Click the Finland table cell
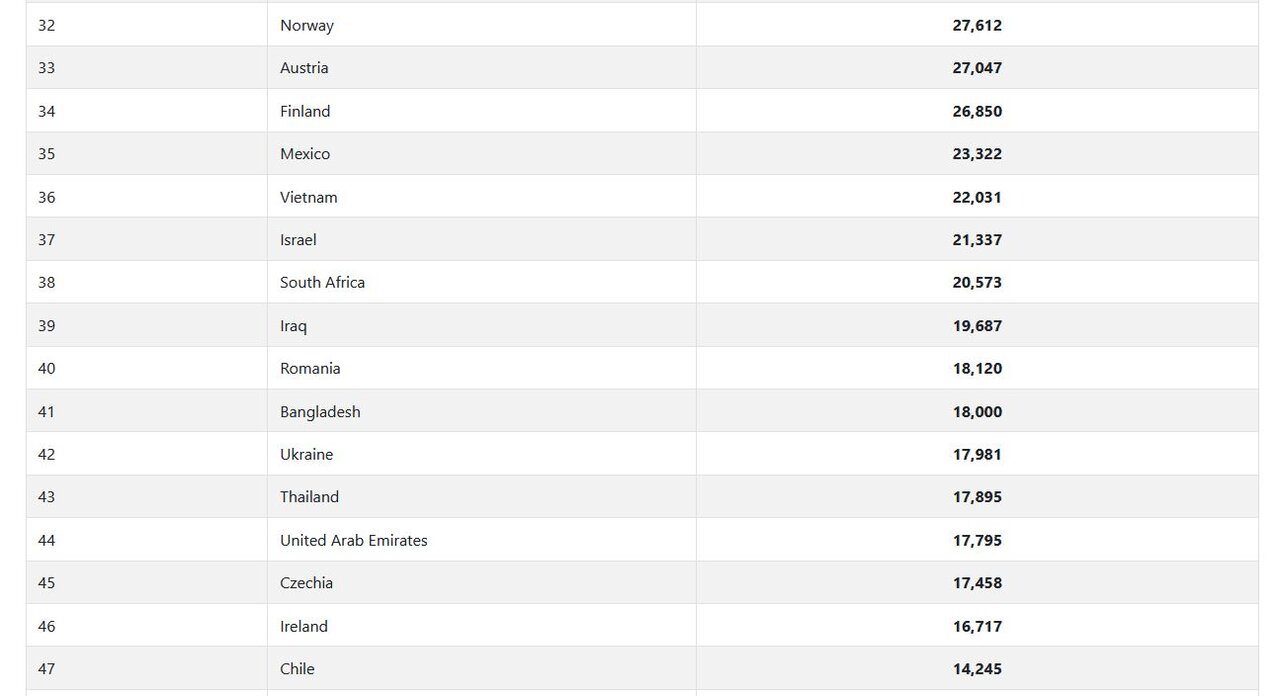Screen dimensions: 1280x696 (305, 111)
